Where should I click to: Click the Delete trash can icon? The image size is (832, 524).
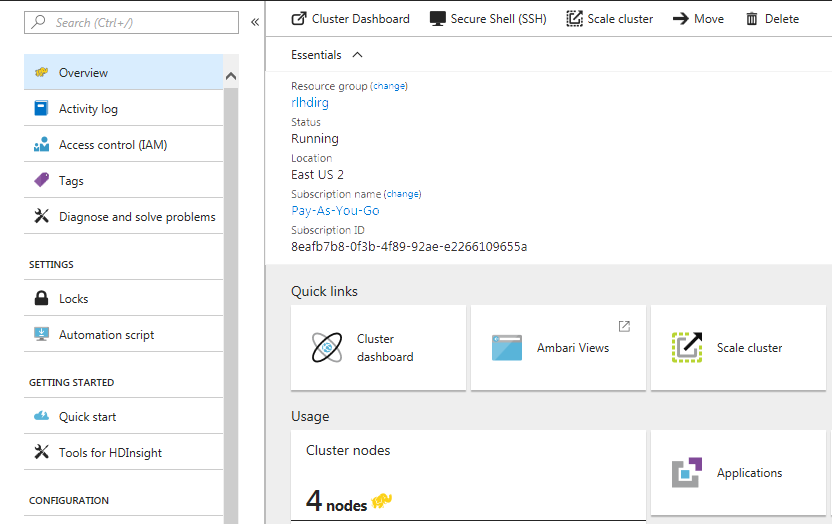[752, 19]
